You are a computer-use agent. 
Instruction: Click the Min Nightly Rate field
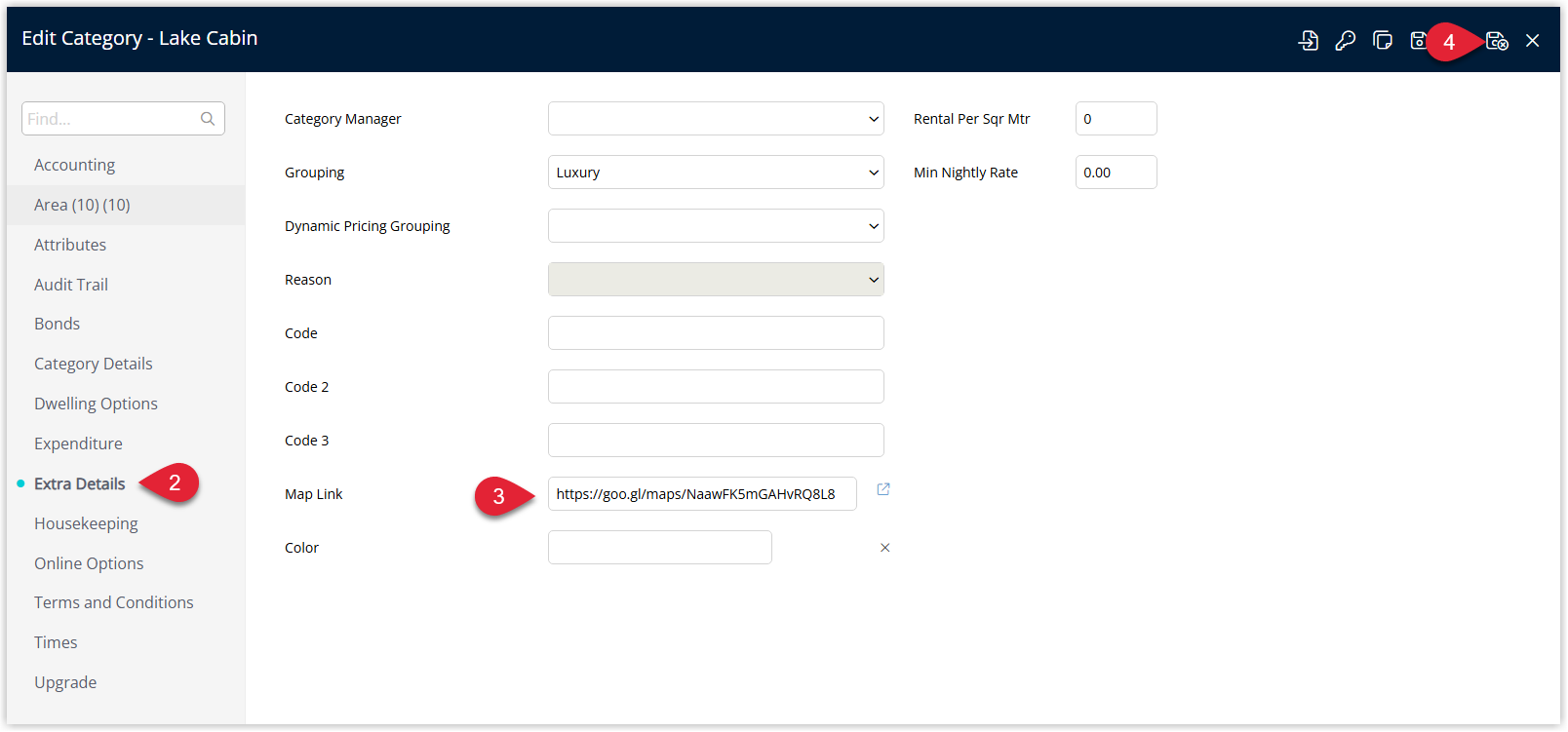pyautogui.click(x=1117, y=173)
